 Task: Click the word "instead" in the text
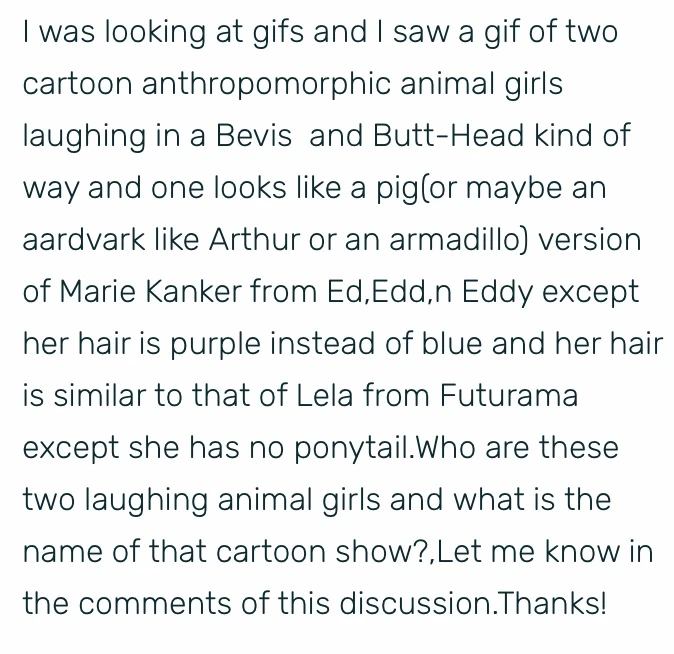click(x=325, y=344)
